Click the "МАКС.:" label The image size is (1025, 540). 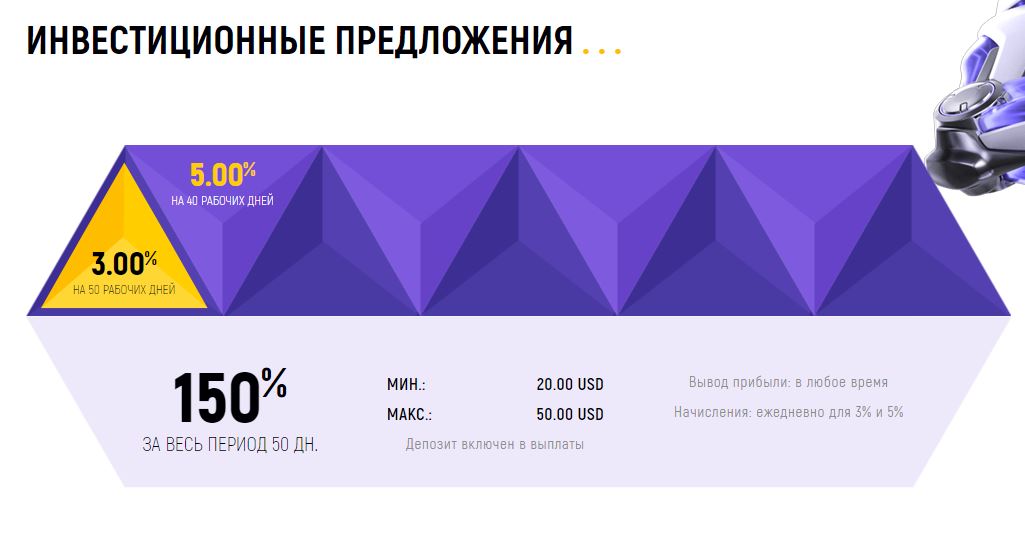(409, 414)
